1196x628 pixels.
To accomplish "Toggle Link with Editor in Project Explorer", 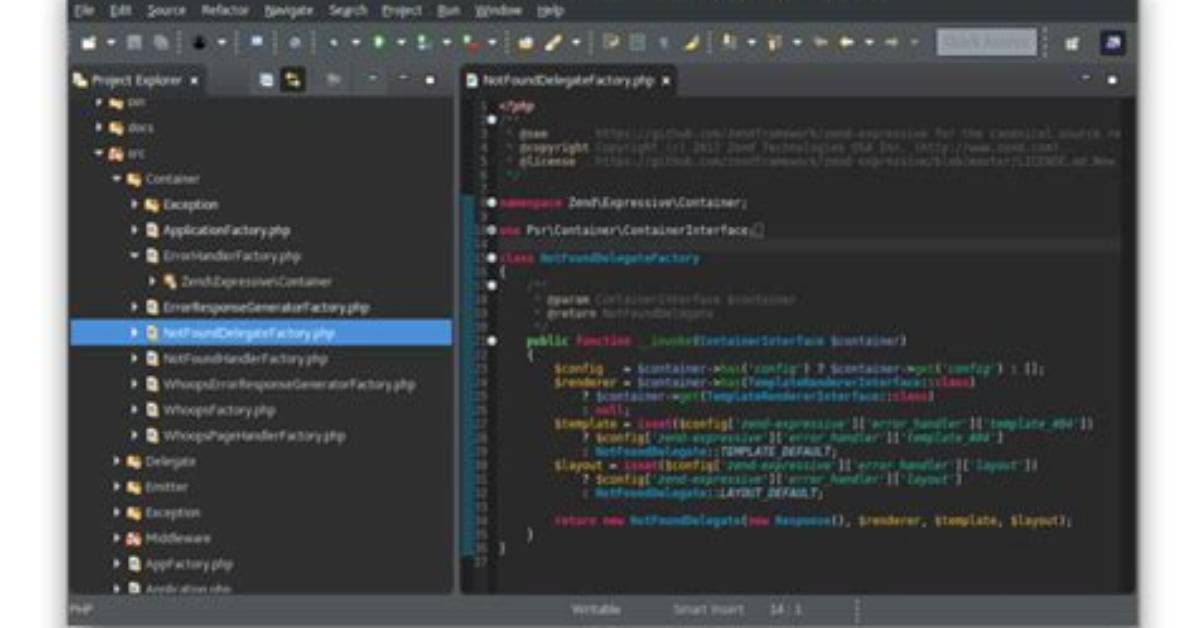I will [293, 79].
